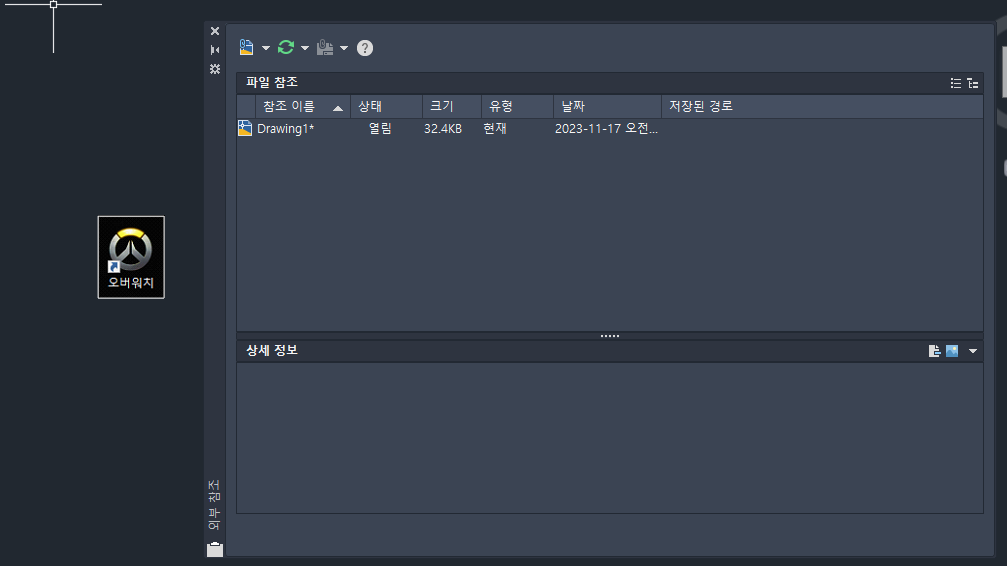1007x566 pixels.
Task: Show preview mode in 상세 정보 panel
Action: pos(952,351)
